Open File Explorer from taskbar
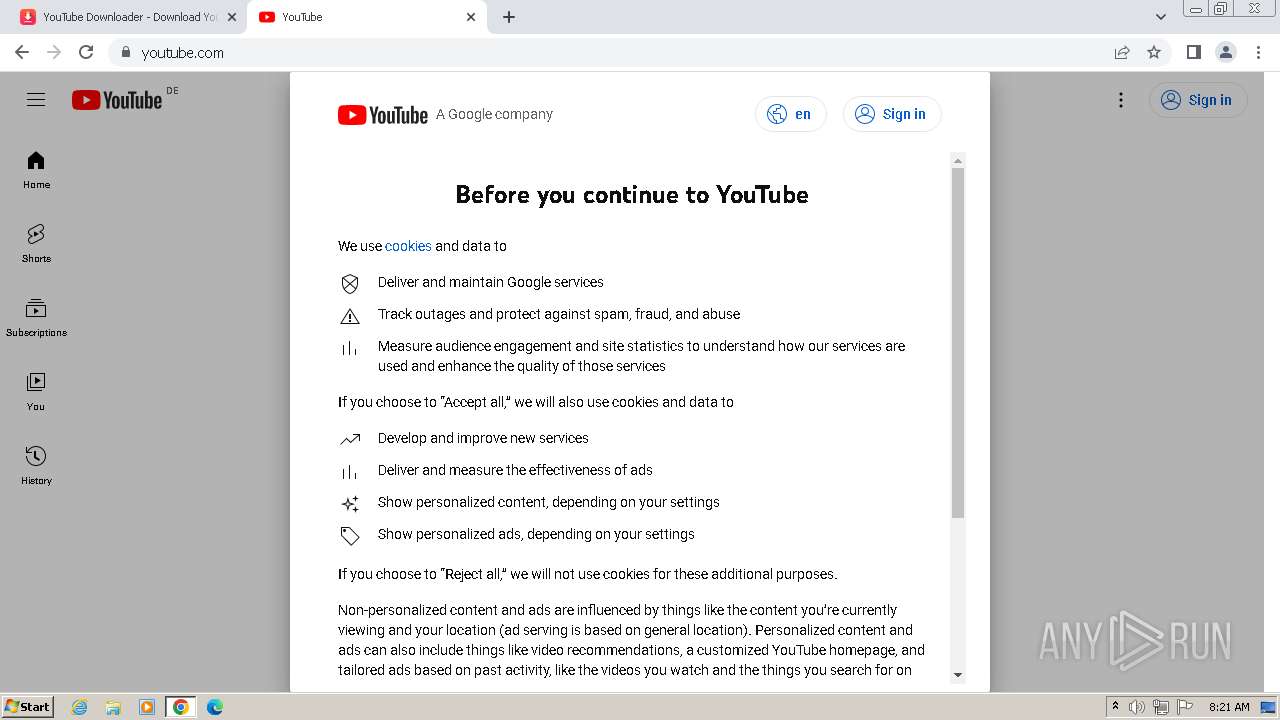Viewport: 1280px width, 720px height. click(113, 707)
